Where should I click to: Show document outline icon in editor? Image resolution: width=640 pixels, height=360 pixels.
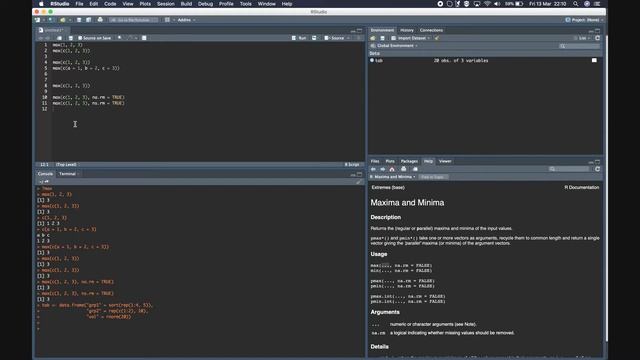point(359,38)
